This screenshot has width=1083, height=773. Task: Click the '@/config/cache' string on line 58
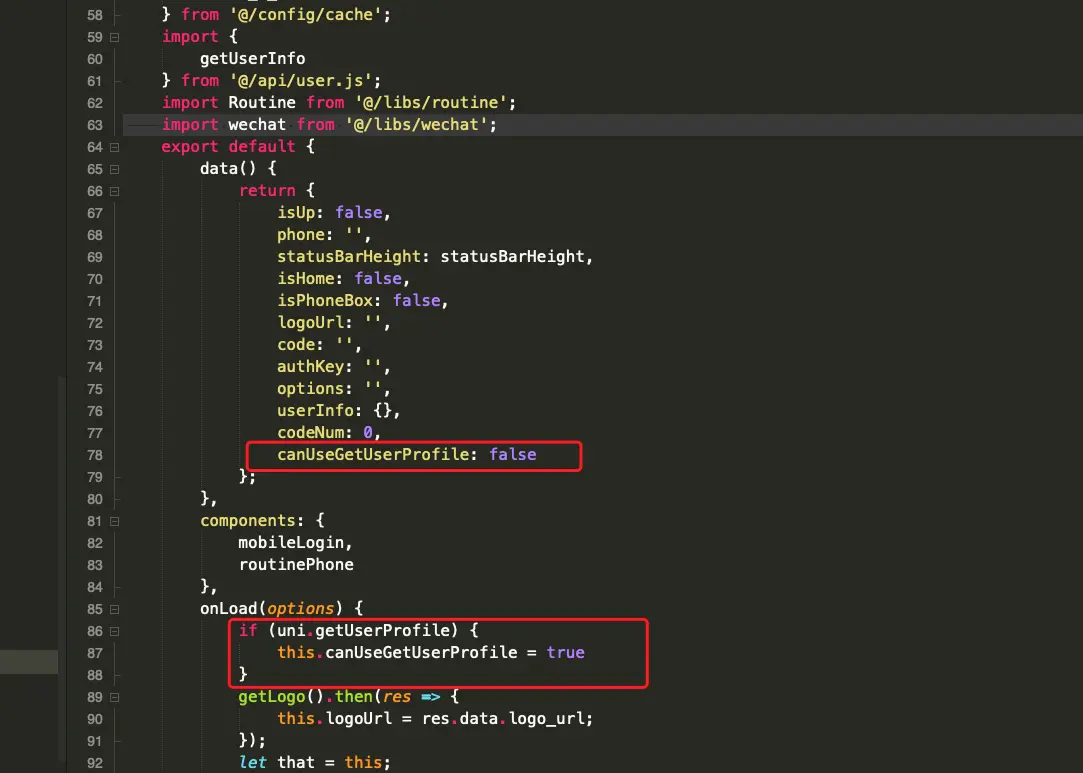pos(305,15)
